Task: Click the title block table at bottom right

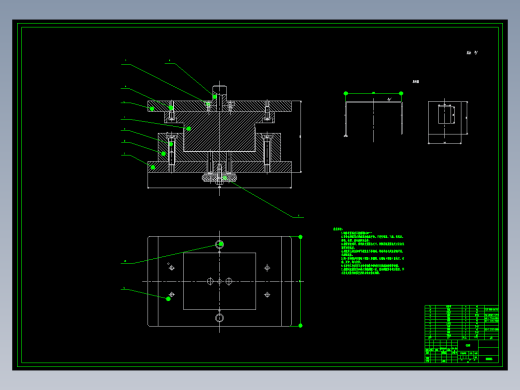Action: (462, 334)
